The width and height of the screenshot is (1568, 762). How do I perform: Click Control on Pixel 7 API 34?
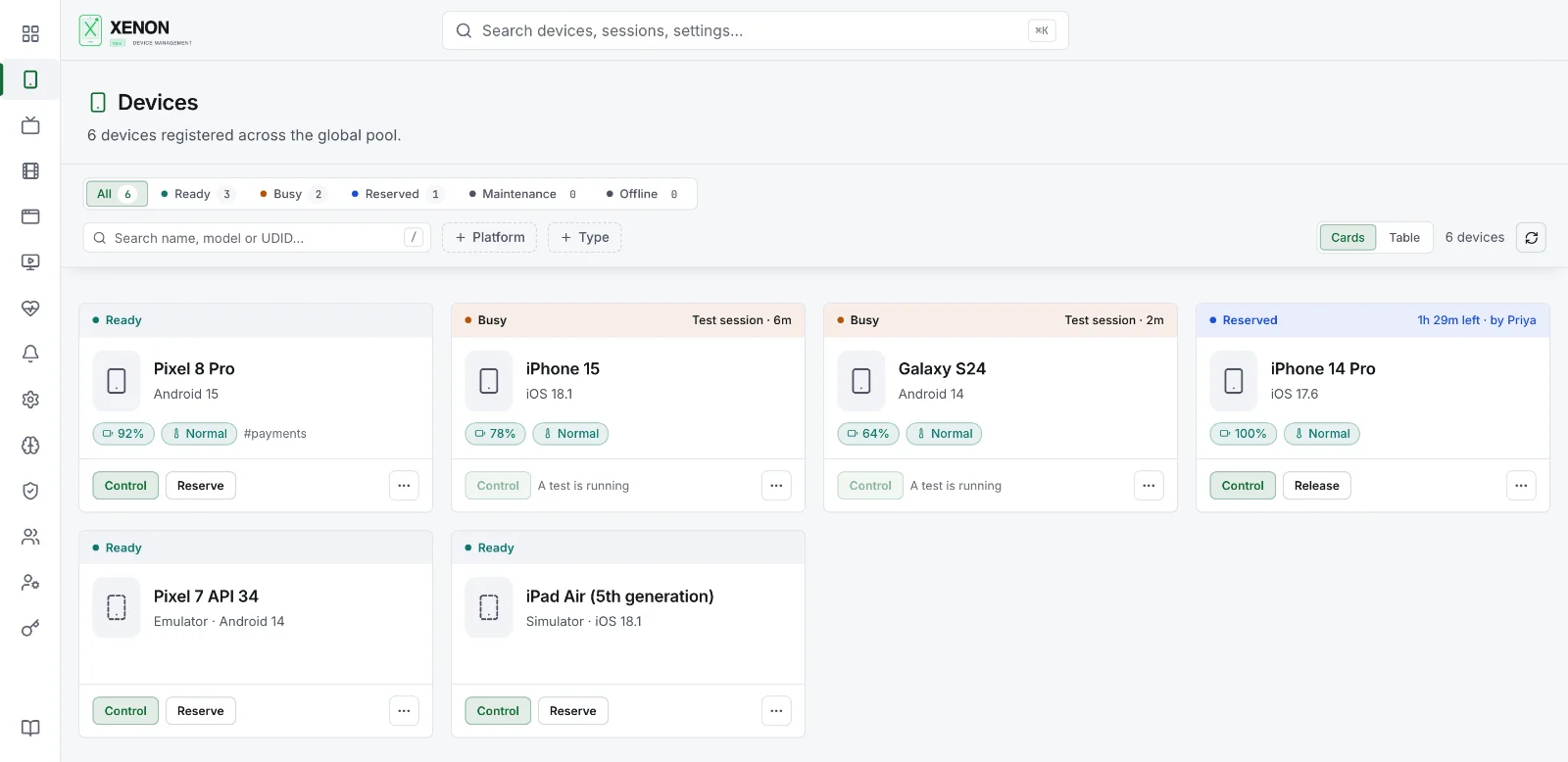click(125, 711)
